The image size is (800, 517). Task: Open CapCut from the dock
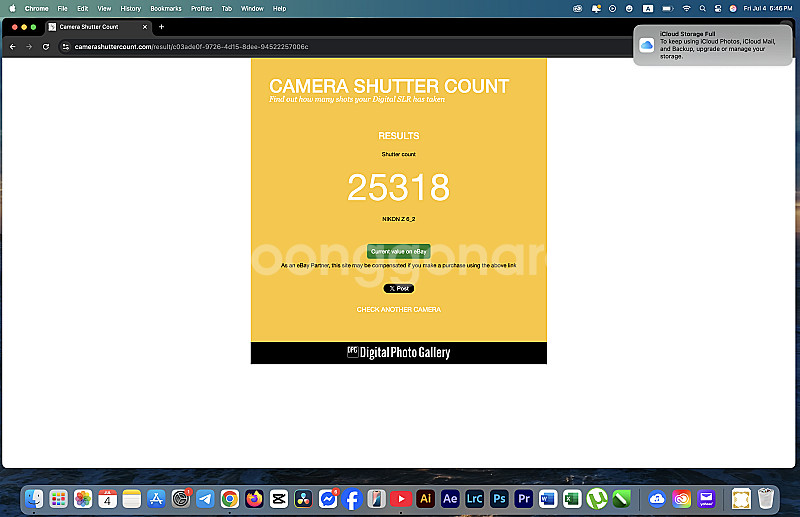(279, 499)
